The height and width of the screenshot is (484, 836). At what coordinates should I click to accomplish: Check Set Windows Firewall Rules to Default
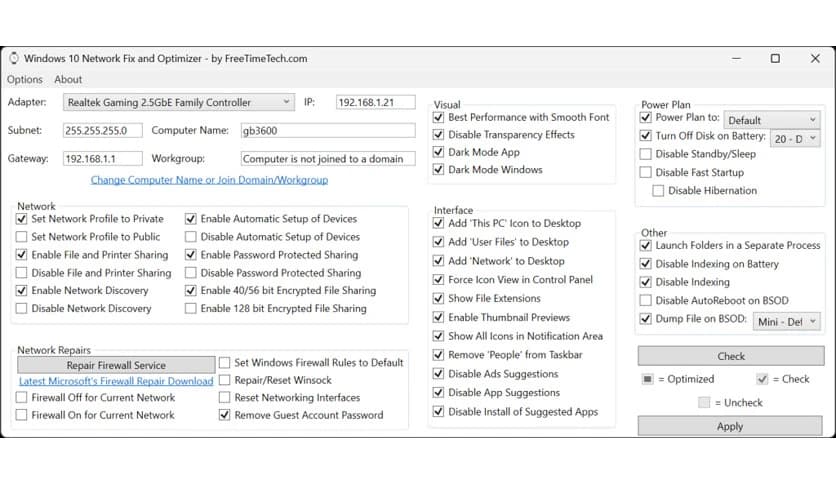coord(225,362)
